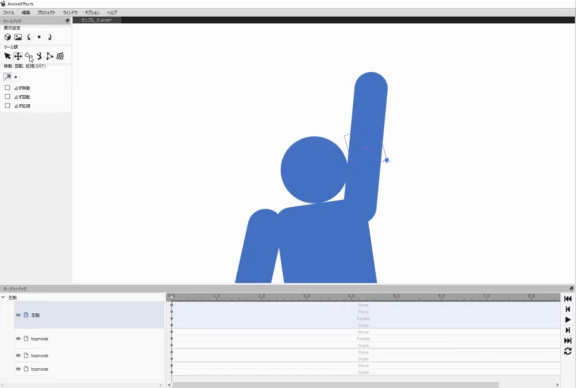Click the timeline horizontal scrollbar thumb
This screenshot has height=388, width=576.
(335, 385)
